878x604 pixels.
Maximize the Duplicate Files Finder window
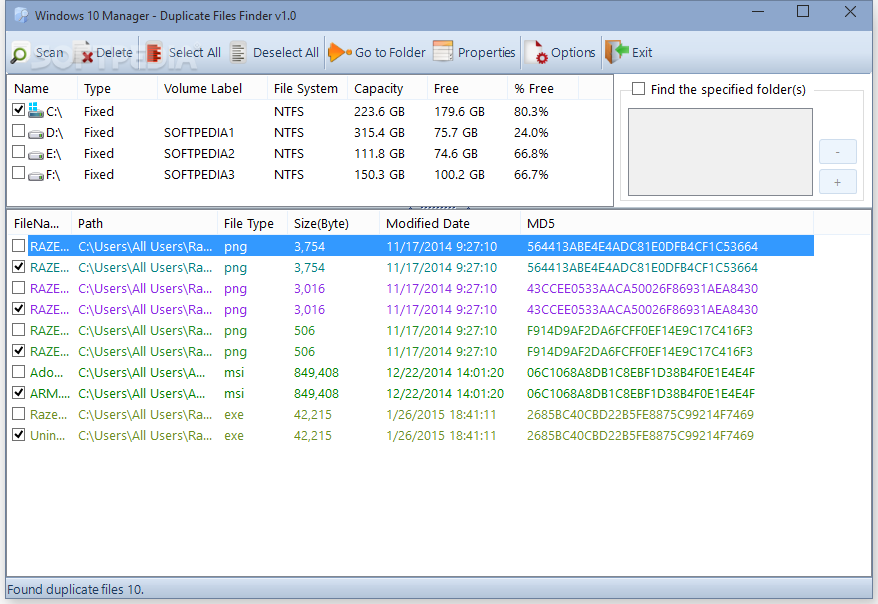coord(803,12)
